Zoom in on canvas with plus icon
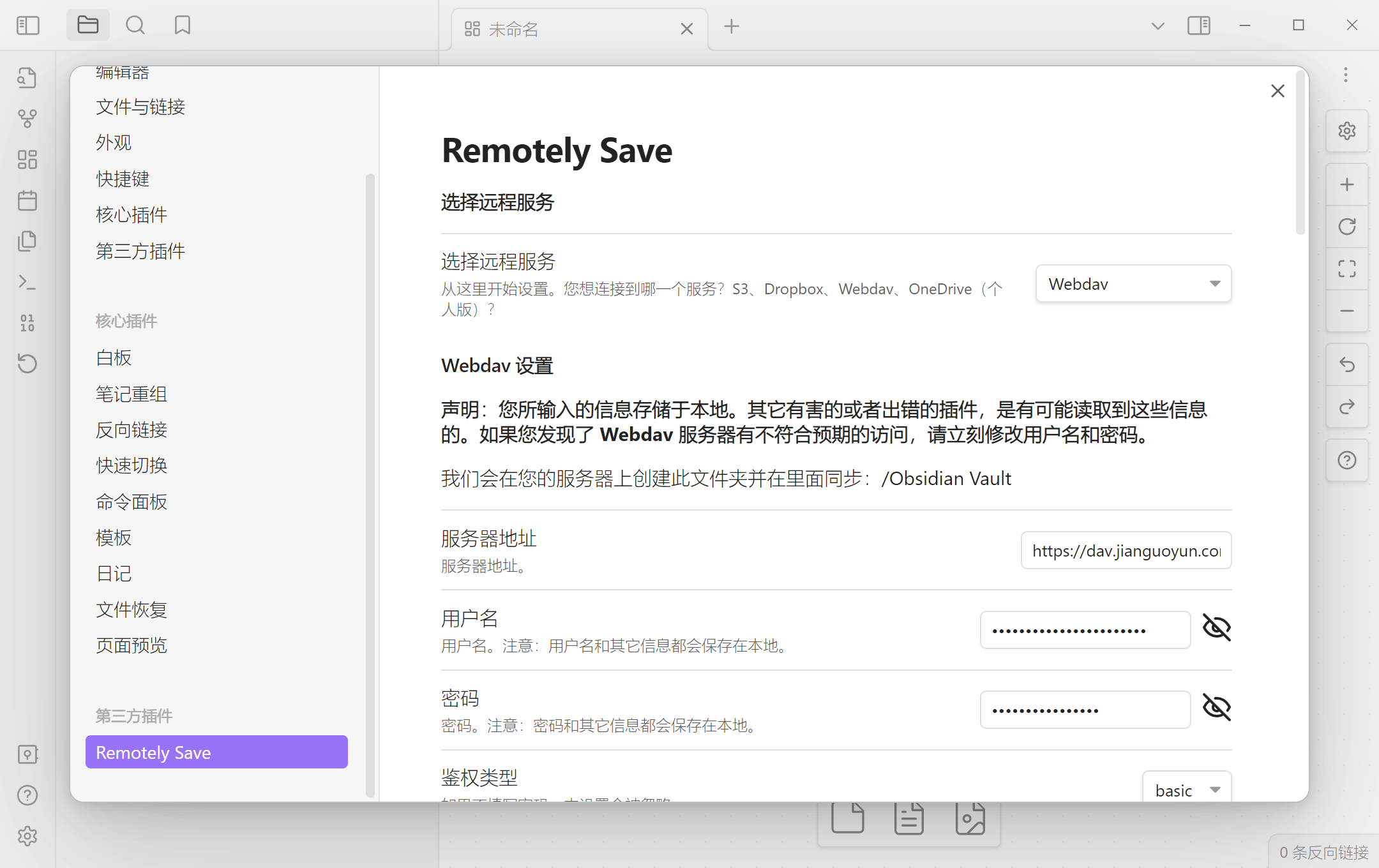1379x868 pixels. pos(1347,185)
